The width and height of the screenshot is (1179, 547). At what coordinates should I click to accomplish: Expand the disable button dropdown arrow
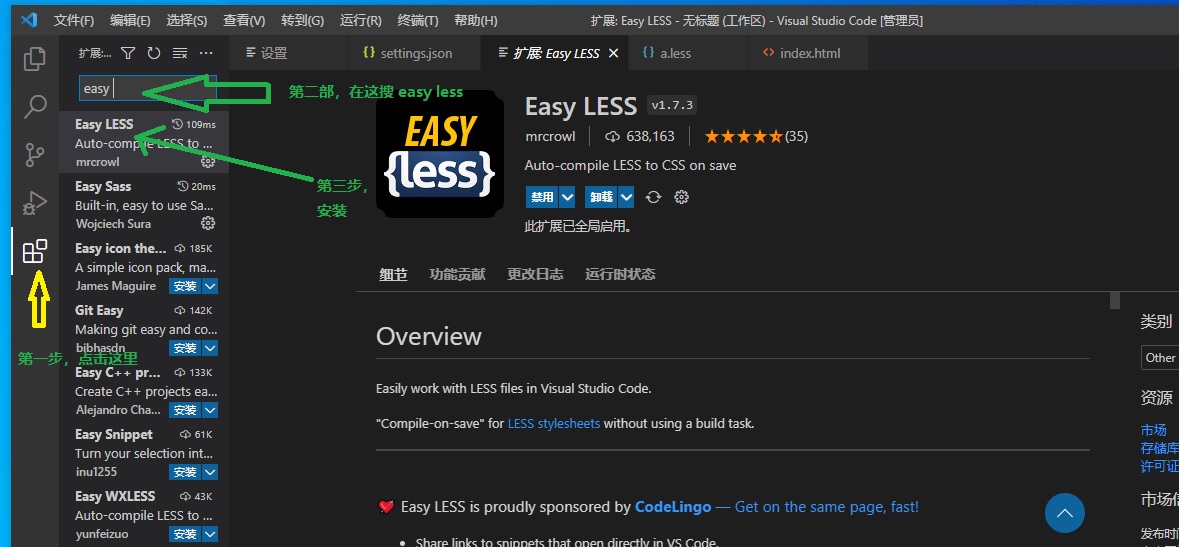coord(568,197)
